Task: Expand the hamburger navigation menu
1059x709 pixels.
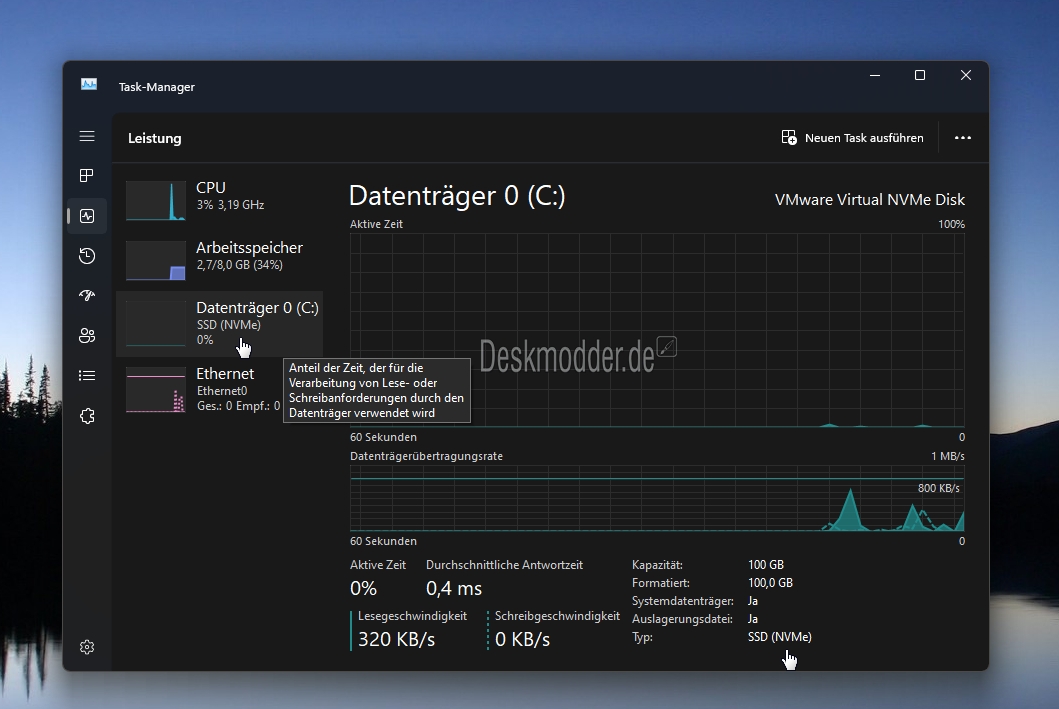Action: coord(87,136)
